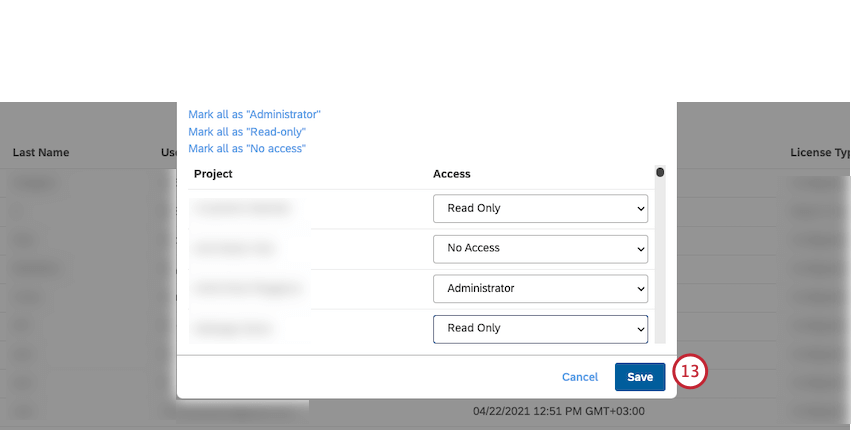Click the red circled step 13 marker

[x=690, y=371]
